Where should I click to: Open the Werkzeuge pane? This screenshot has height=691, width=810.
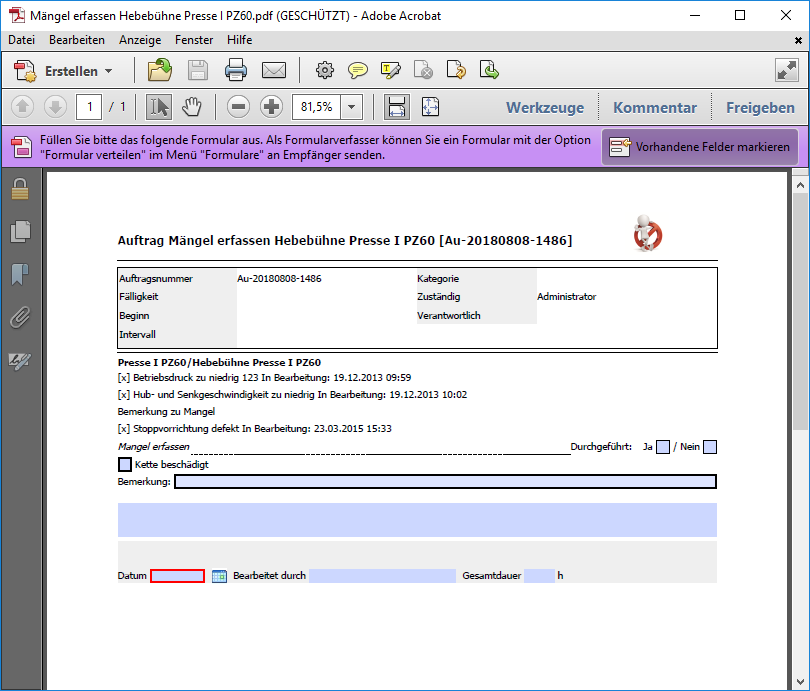(x=545, y=107)
